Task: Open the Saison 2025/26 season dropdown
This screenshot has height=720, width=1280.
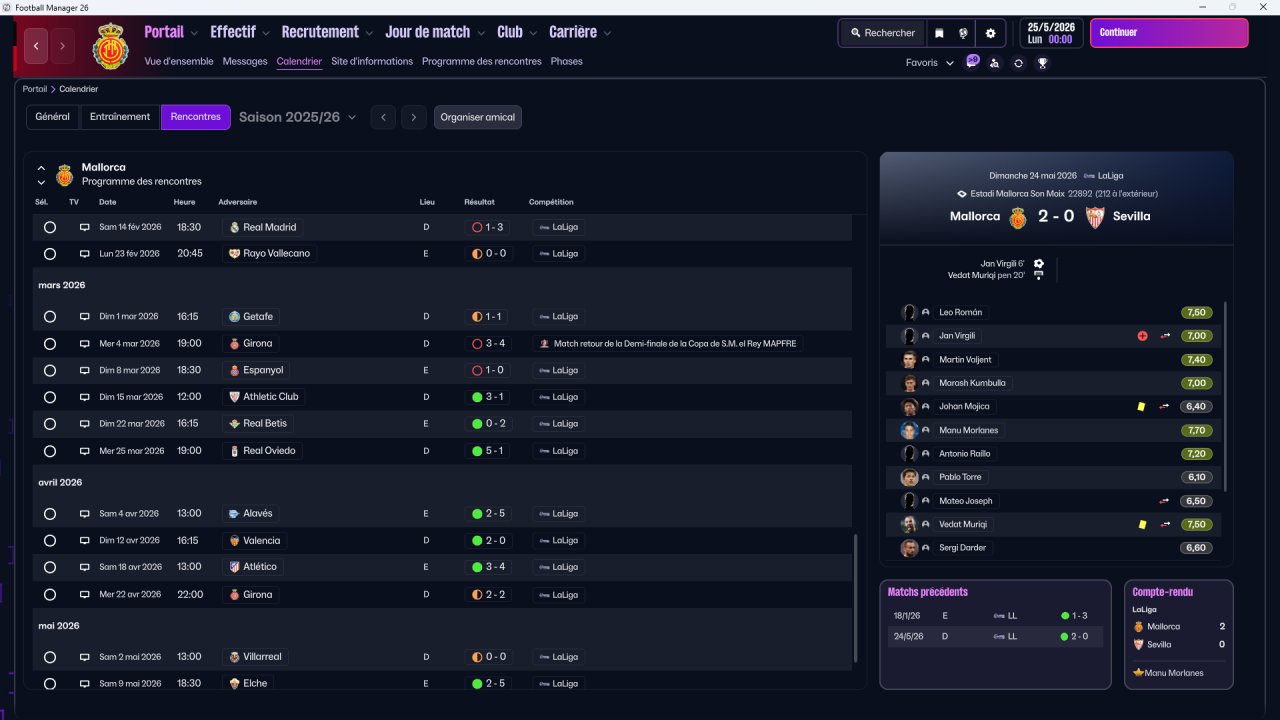Action: click(297, 117)
